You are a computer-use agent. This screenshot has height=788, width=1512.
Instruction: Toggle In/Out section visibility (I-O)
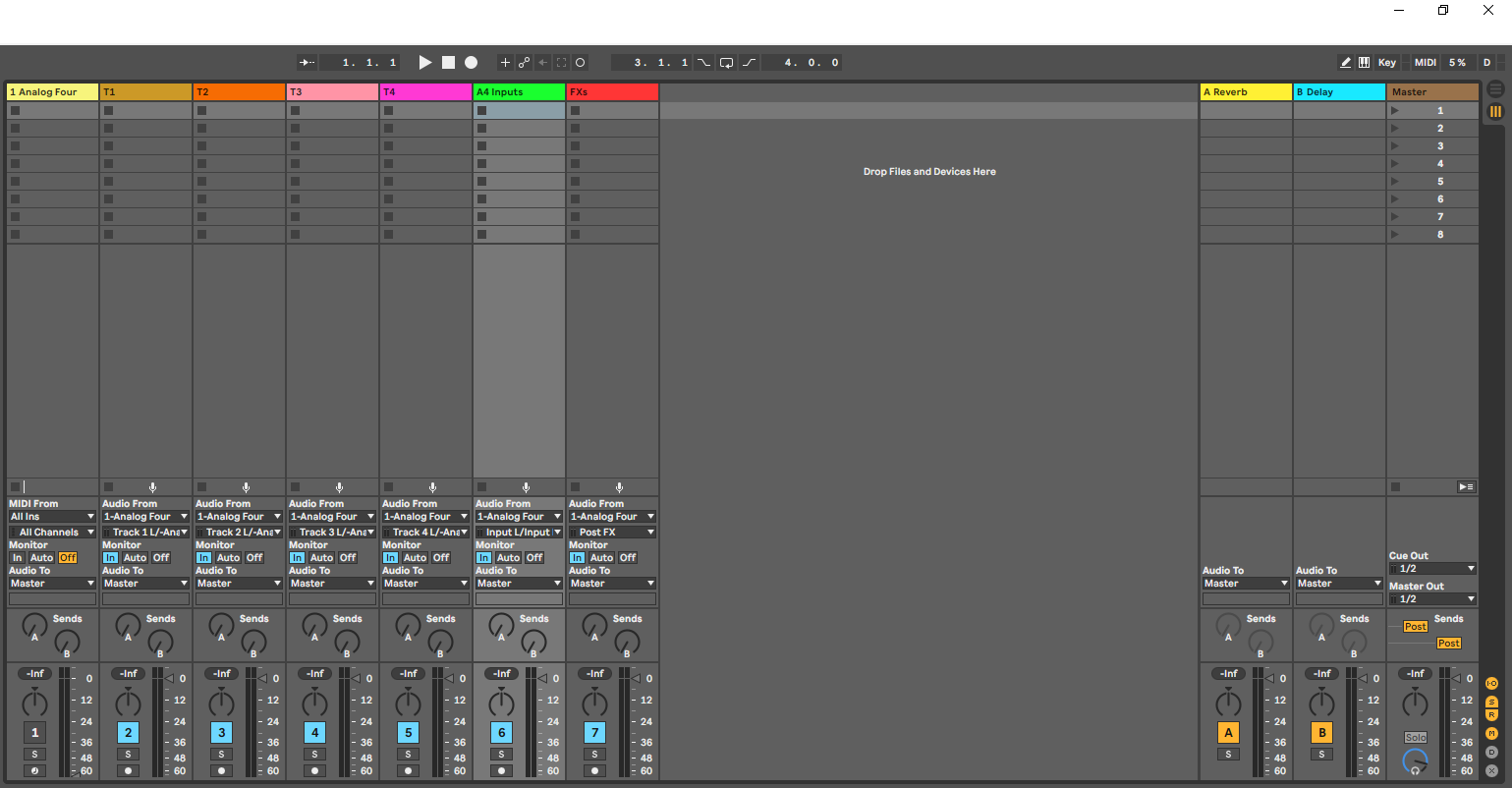pos(1491,683)
